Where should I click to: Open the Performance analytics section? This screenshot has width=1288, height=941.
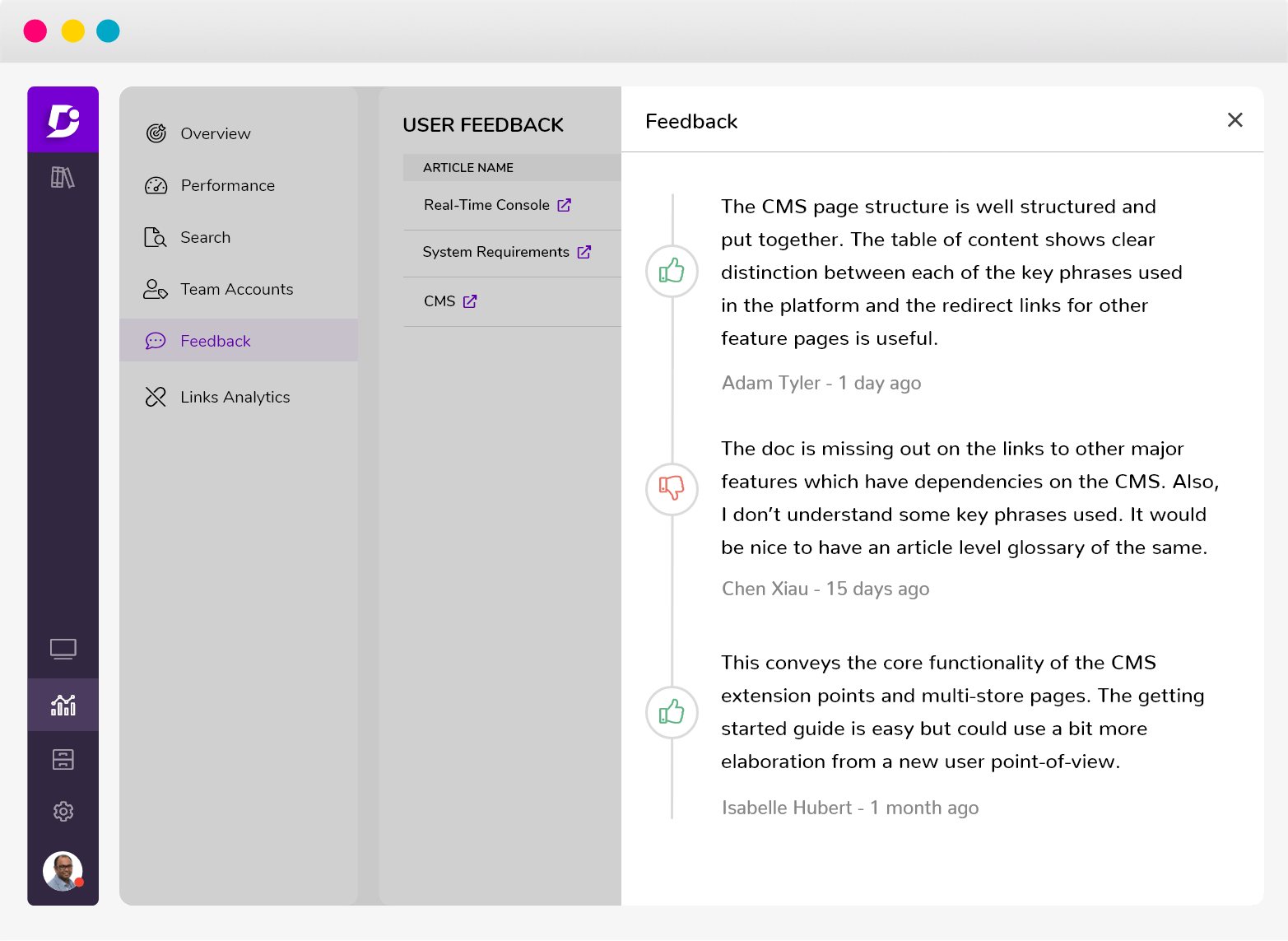pyautogui.click(x=227, y=185)
